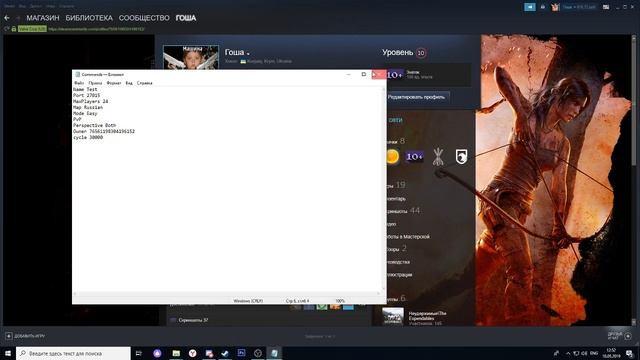
Task: Click the green lock icon near the URL
Action: pyautogui.click(x=14, y=29)
